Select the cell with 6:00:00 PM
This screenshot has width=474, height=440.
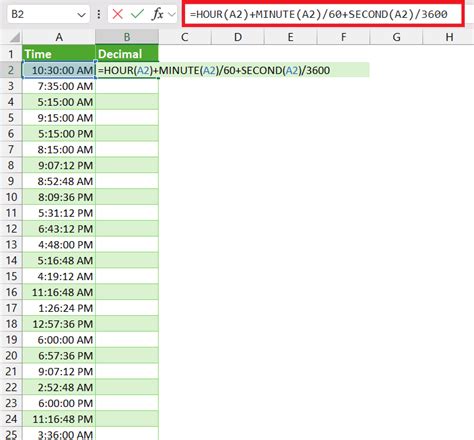point(59,403)
